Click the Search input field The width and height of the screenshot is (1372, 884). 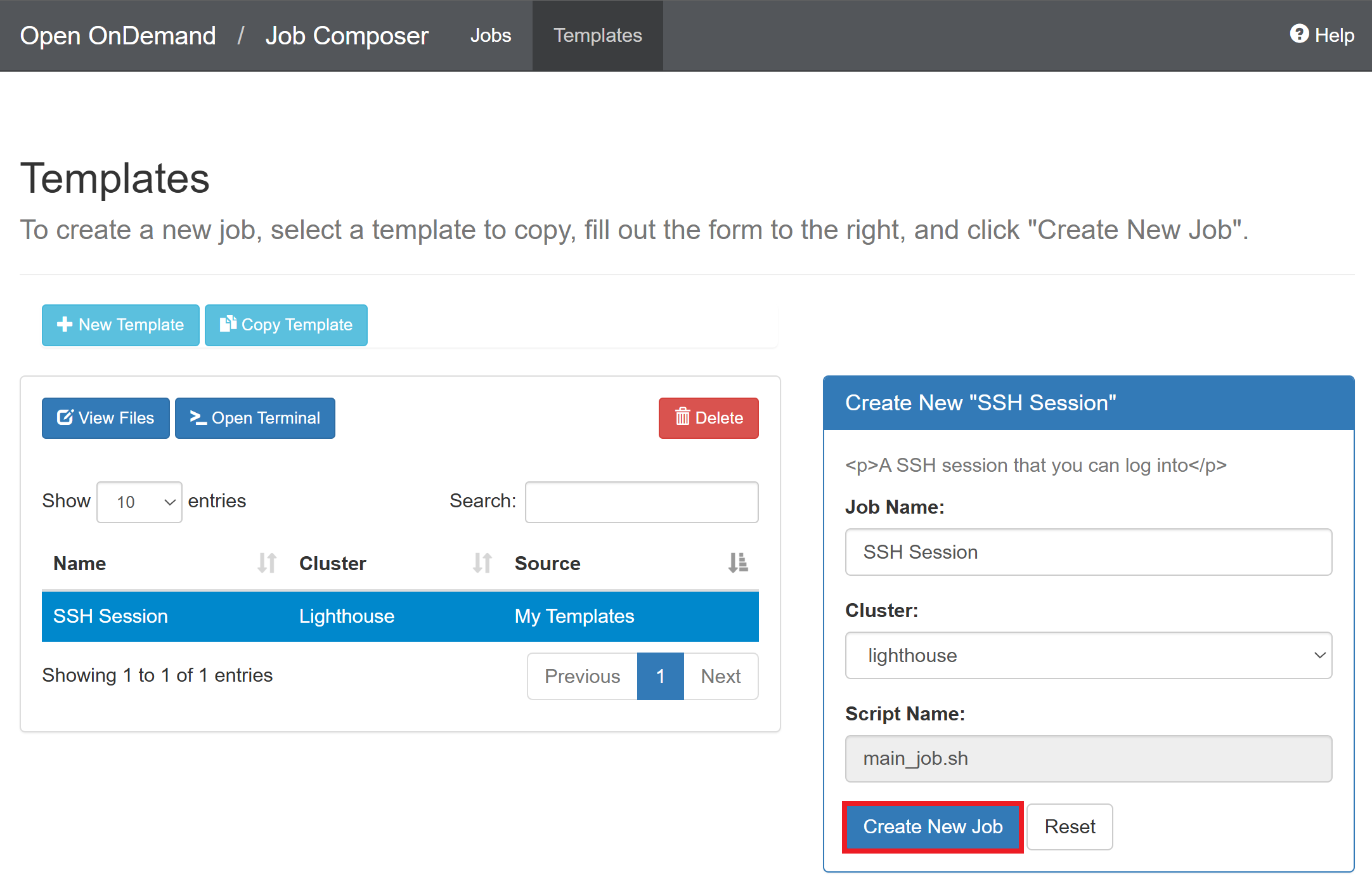click(x=642, y=502)
